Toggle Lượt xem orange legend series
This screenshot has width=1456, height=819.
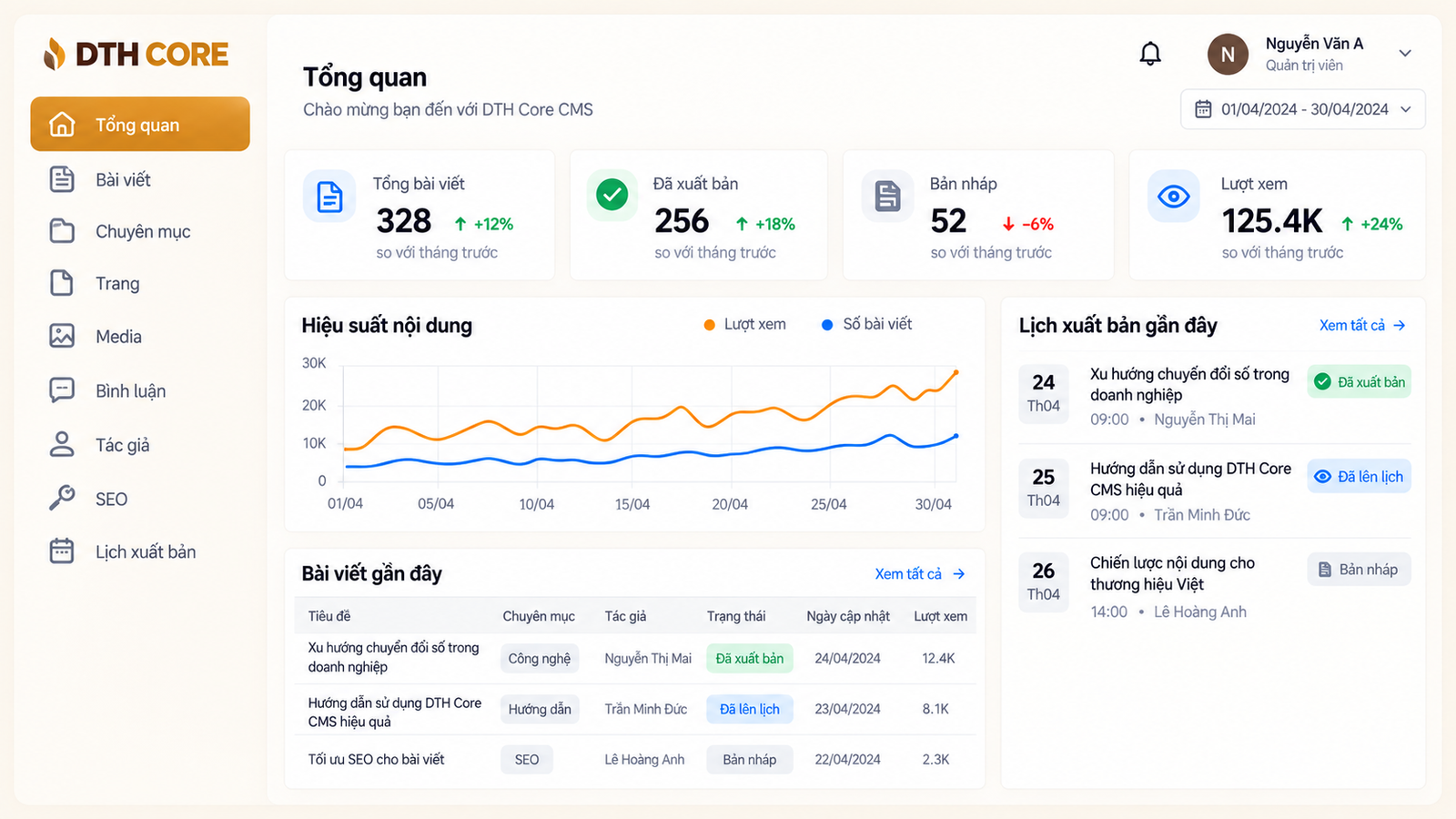point(744,324)
